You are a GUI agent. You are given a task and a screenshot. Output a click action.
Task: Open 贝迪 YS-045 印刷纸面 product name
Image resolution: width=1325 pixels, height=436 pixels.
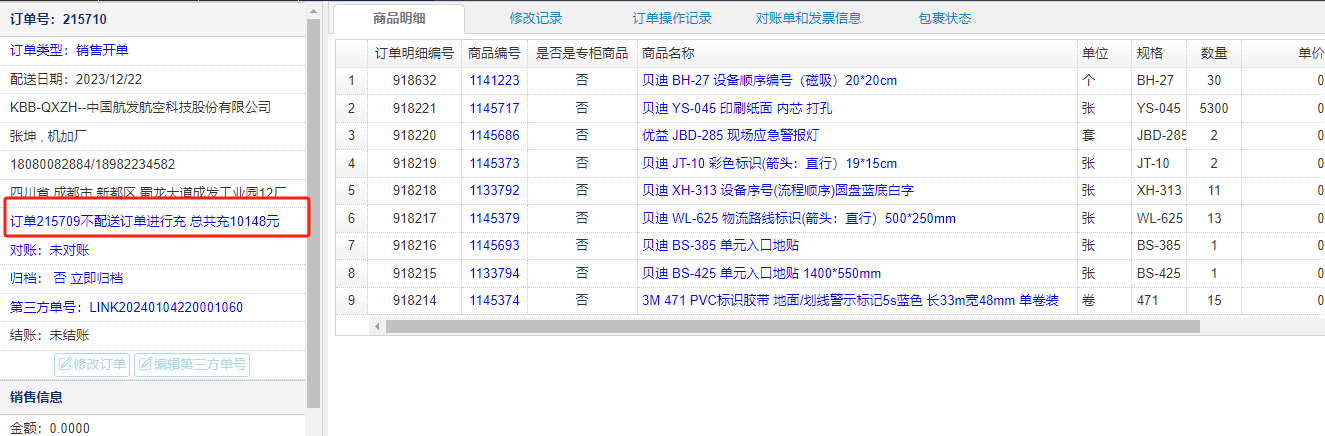coord(735,108)
